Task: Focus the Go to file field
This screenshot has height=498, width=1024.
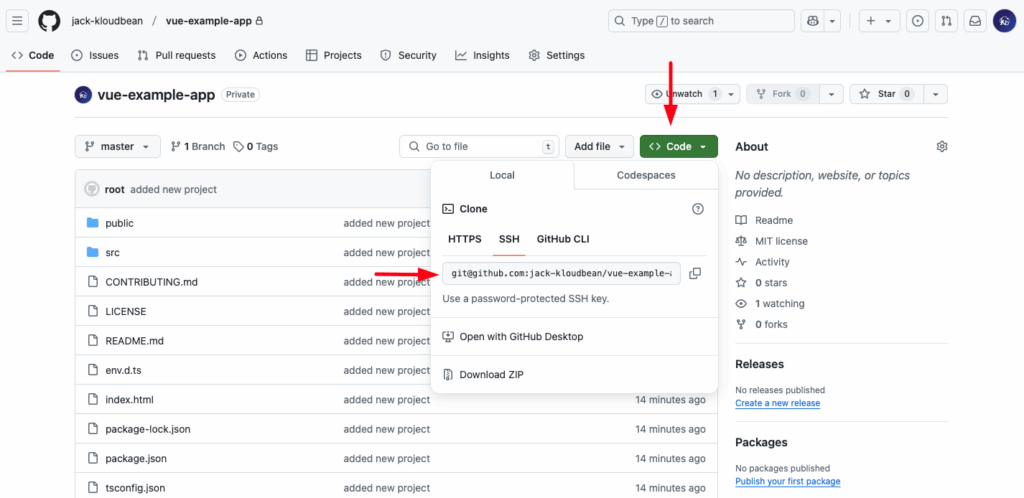Action: click(x=479, y=146)
